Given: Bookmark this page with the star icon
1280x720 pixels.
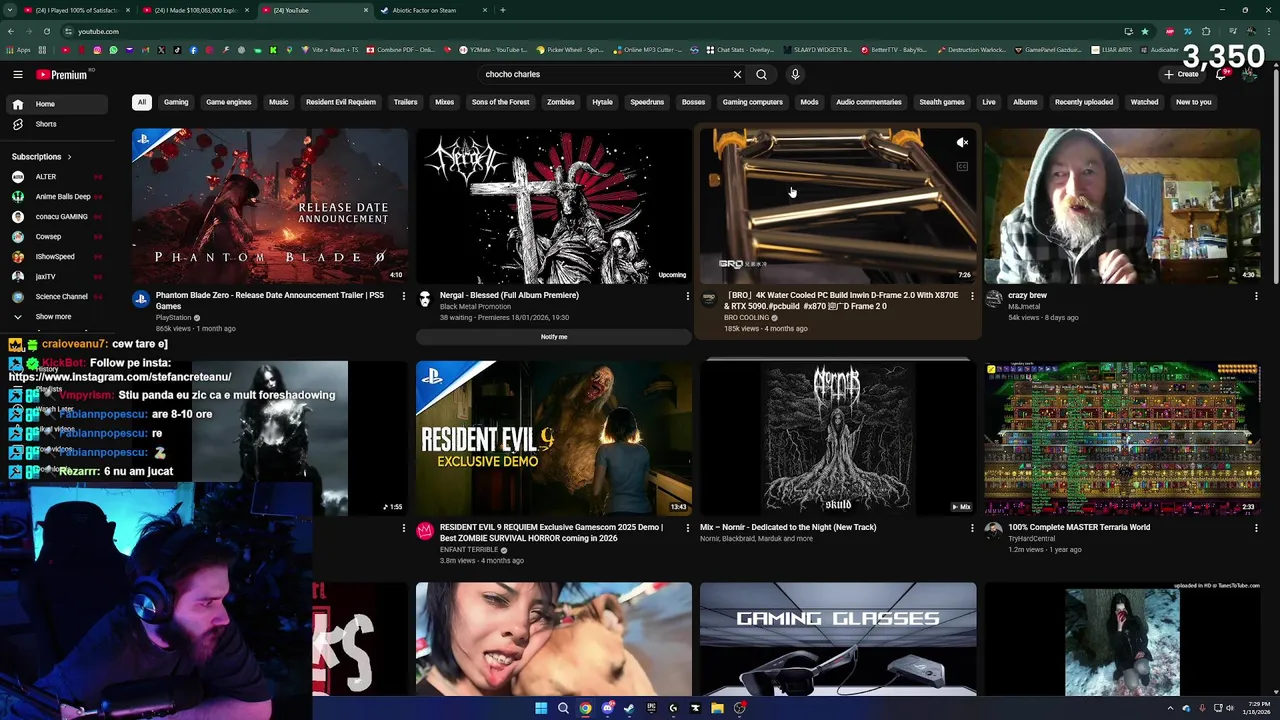Looking at the screenshot, I should (1145, 31).
